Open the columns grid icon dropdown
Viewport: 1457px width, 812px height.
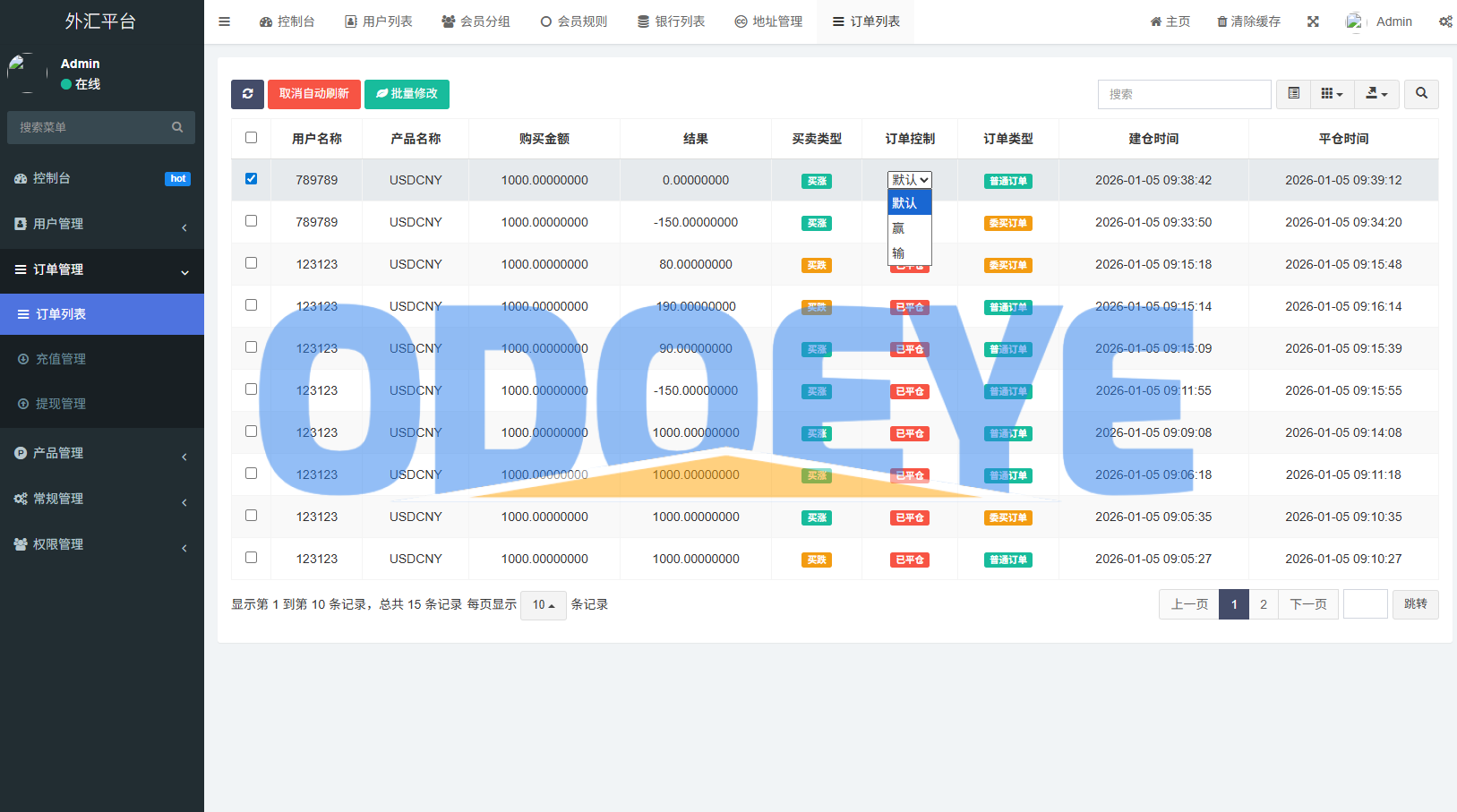click(1332, 94)
